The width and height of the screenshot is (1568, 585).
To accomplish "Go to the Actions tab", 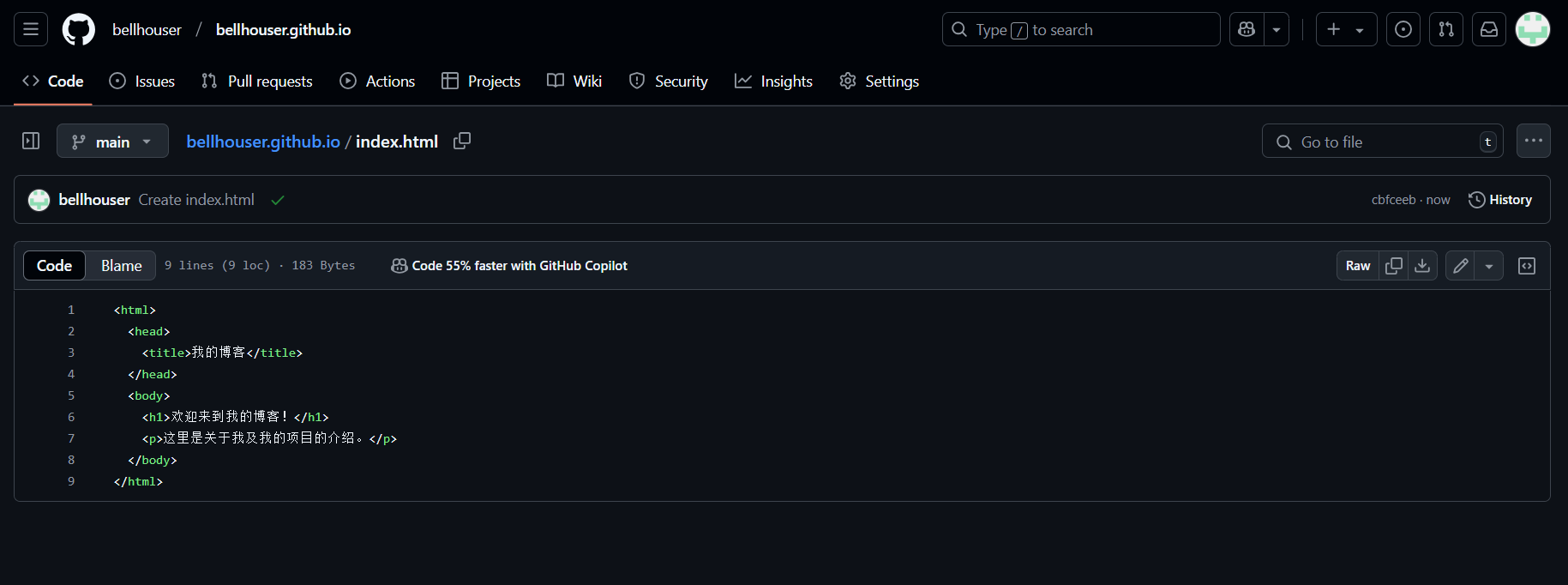I will (x=377, y=81).
